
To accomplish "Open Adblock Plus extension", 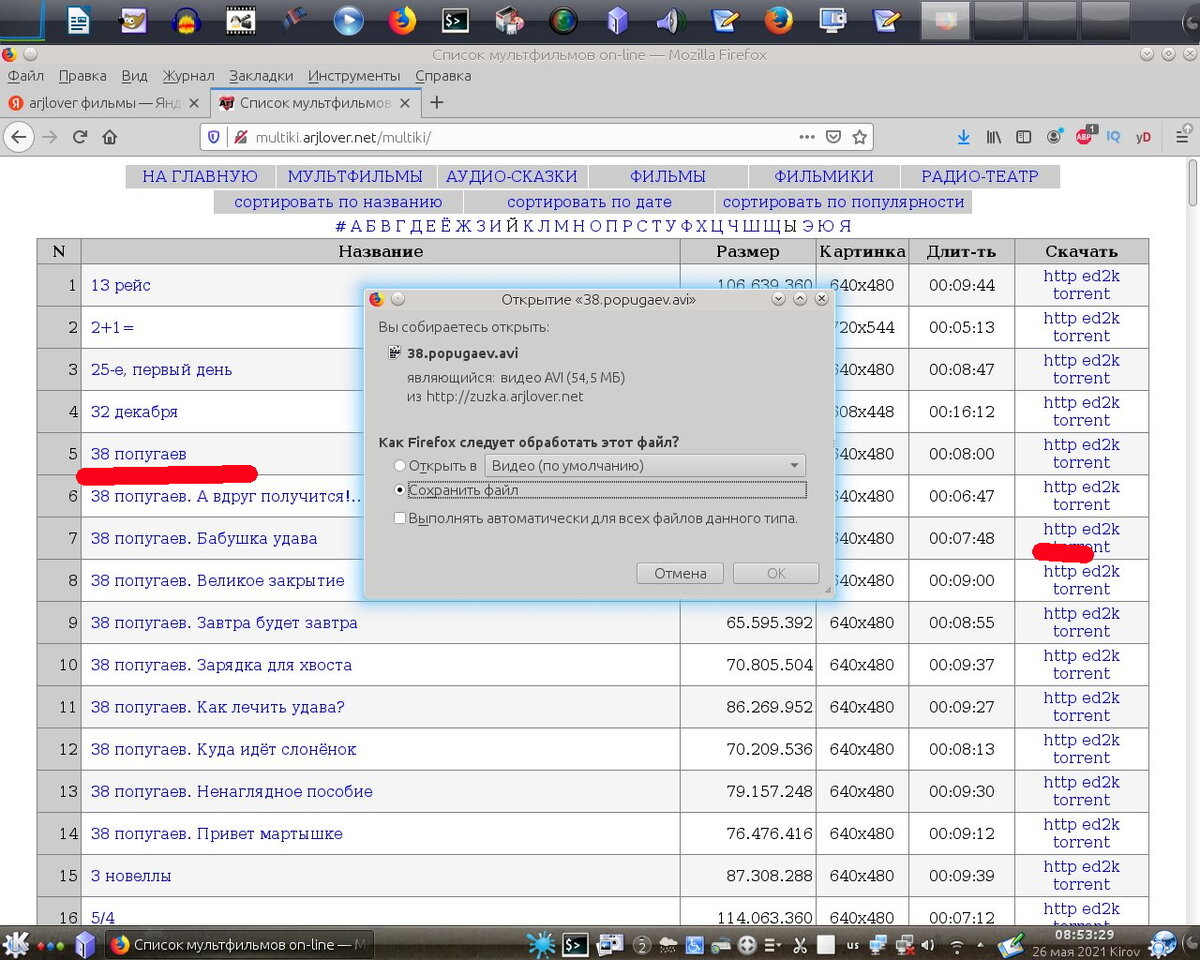I will coord(1085,137).
